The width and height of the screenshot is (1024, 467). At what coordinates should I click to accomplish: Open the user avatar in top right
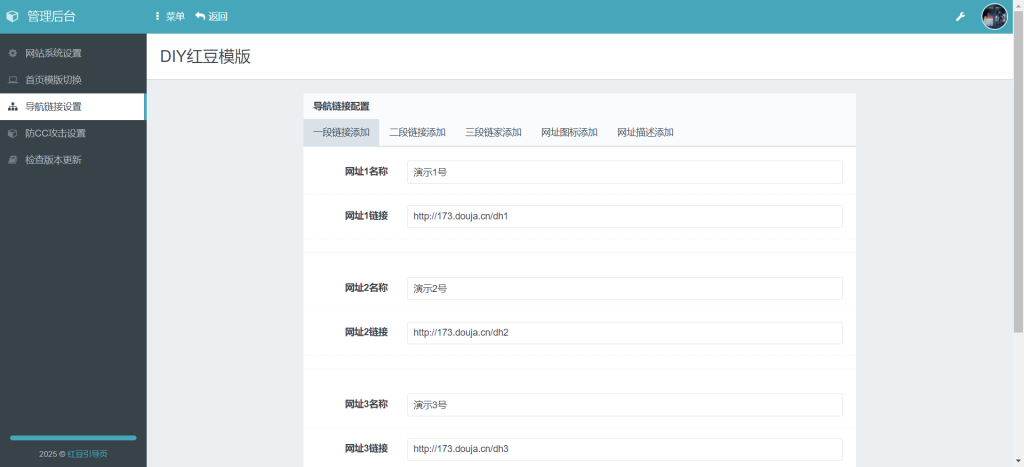[x=994, y=17]
